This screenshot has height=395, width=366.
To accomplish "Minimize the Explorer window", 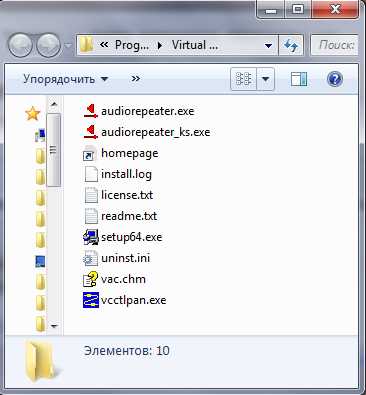I will pyautogui.click(x=272, y=9).
